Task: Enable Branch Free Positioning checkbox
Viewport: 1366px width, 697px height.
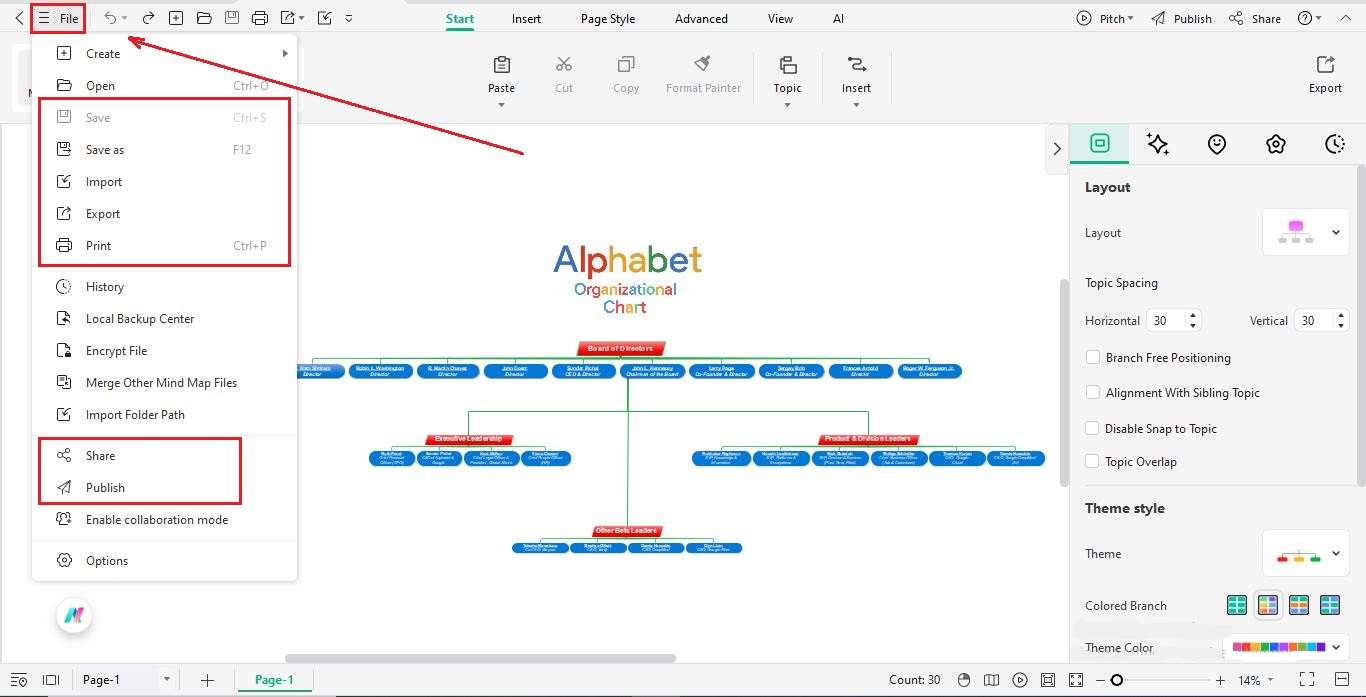Action: point(1093,357)
